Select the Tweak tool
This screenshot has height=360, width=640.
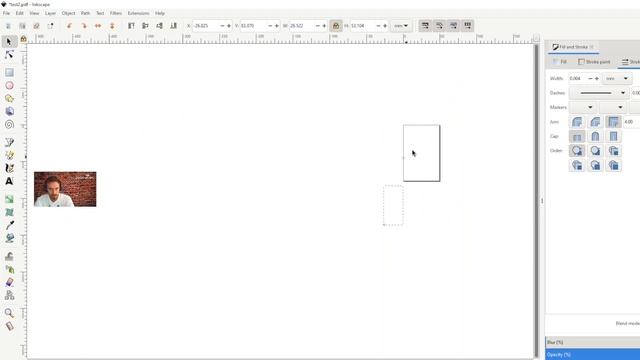click(x=9, y=256)
